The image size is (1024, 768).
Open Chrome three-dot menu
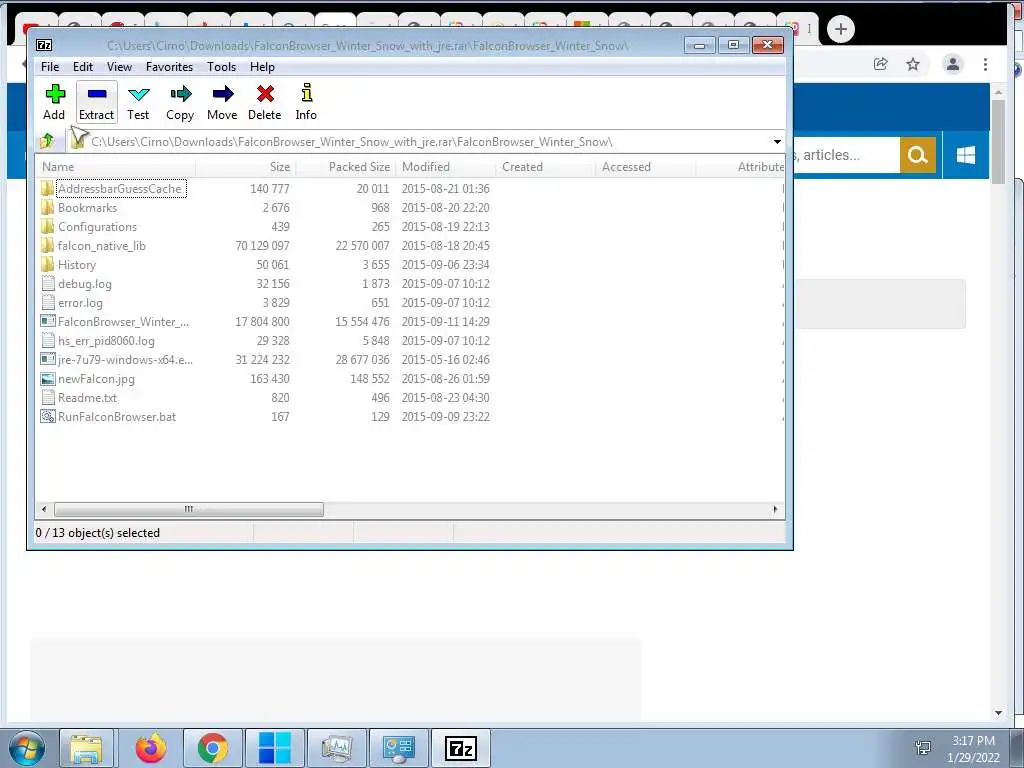point(985,64)
